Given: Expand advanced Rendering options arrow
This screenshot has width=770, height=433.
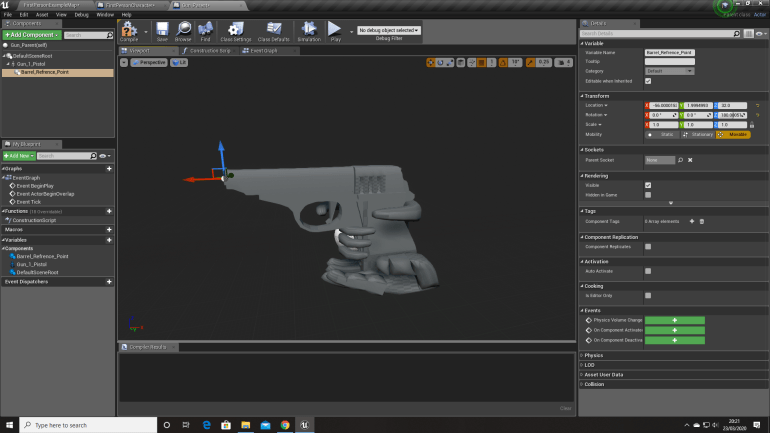Looking at the screenshot, I should [x=671, y=203].
